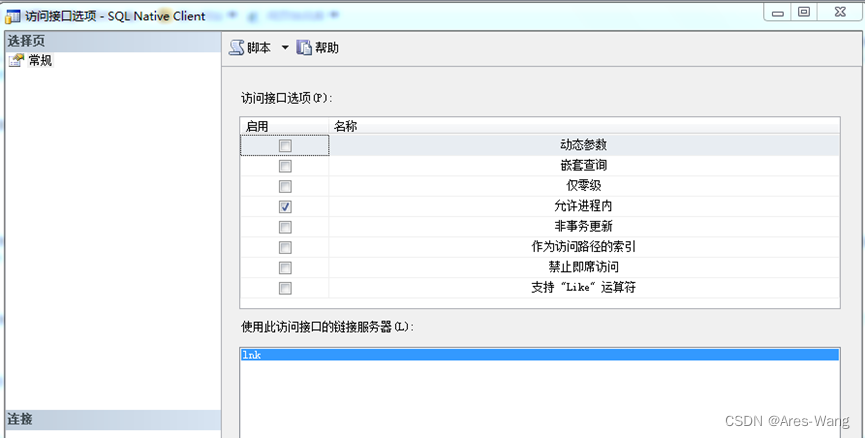Open the 脚本 dropdown arrow
This screenshot has width=865, height=438.
coord(285,48)
